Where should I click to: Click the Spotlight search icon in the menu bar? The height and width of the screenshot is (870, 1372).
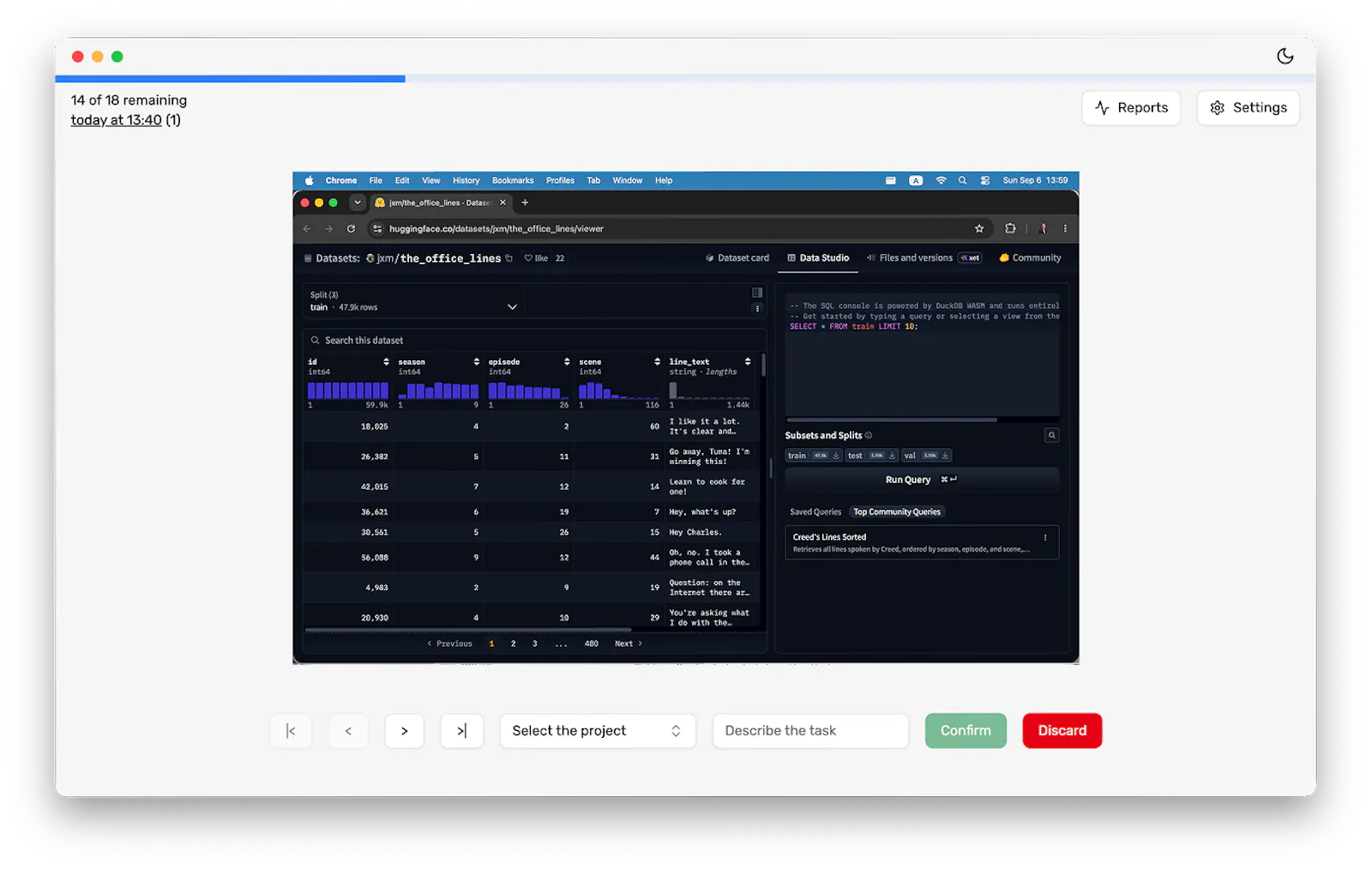[962, 180]
